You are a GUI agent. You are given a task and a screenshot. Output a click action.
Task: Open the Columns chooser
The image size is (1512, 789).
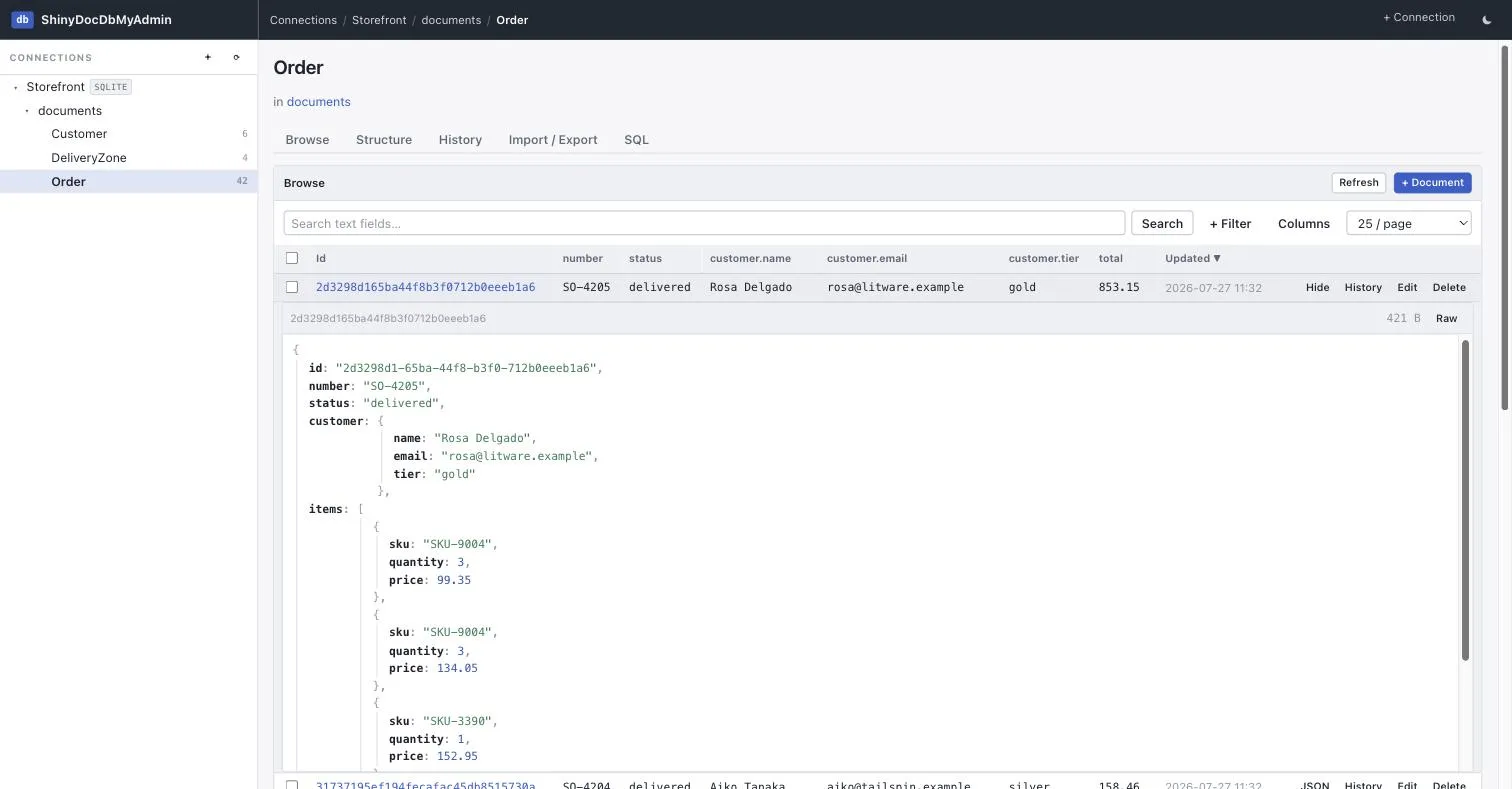(x=1304, y=223)
